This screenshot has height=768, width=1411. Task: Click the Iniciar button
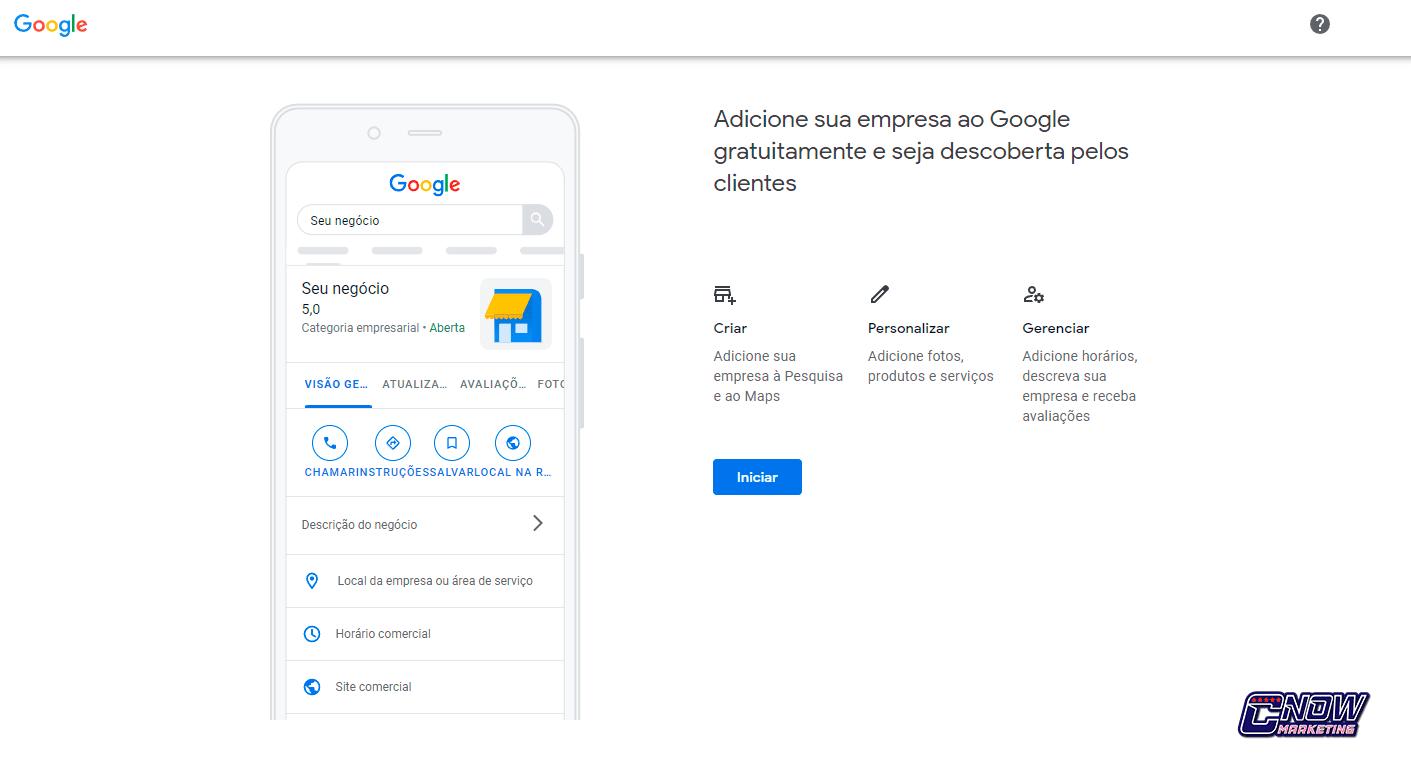coord(757,477)
